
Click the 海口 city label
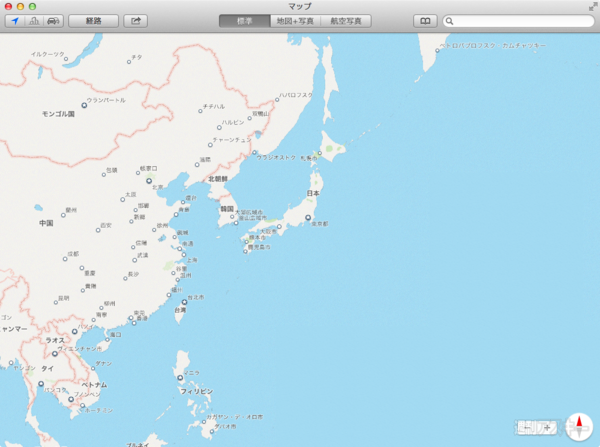pos(116,334)
